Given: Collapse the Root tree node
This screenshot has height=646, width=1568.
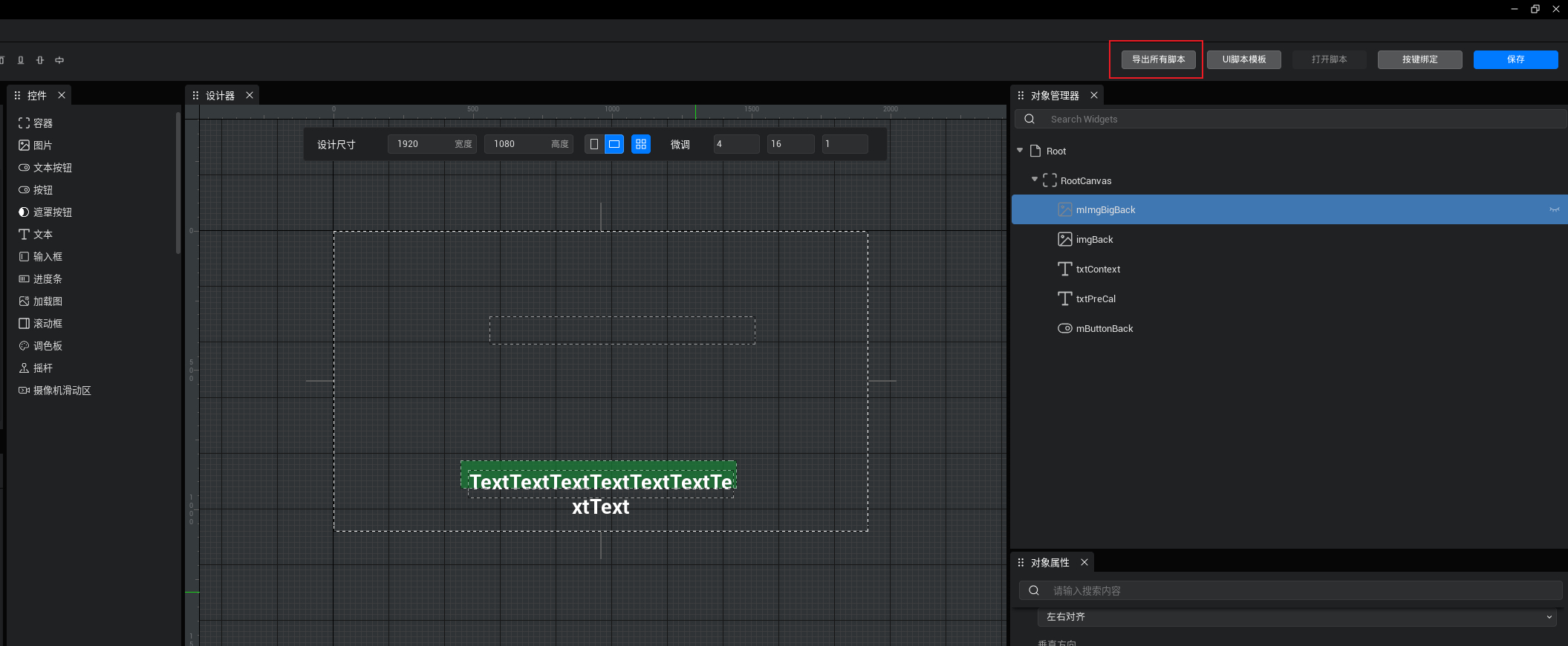Looking at the screenshot, I should point(1020,151).
